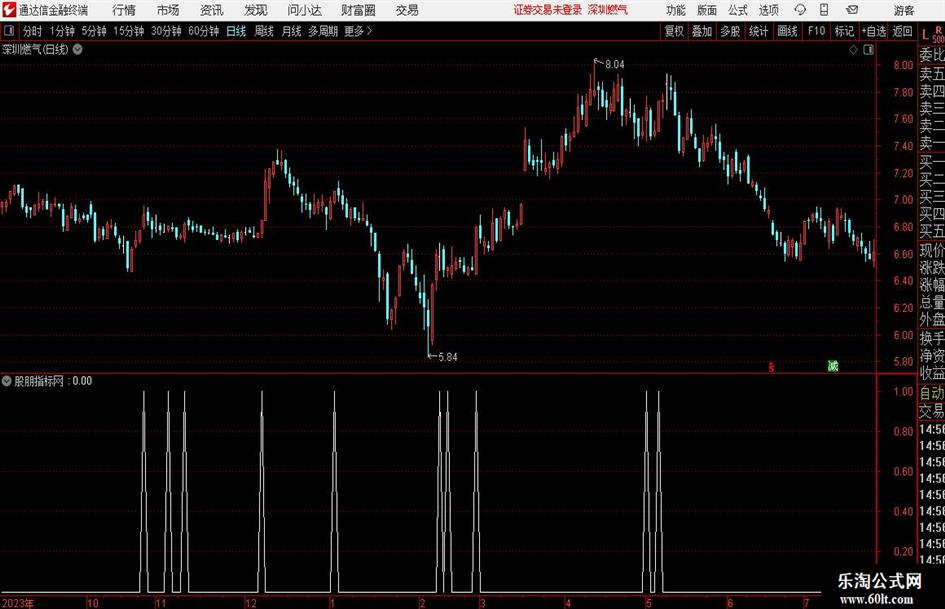Open the 选项 menu

click(769, 10)
